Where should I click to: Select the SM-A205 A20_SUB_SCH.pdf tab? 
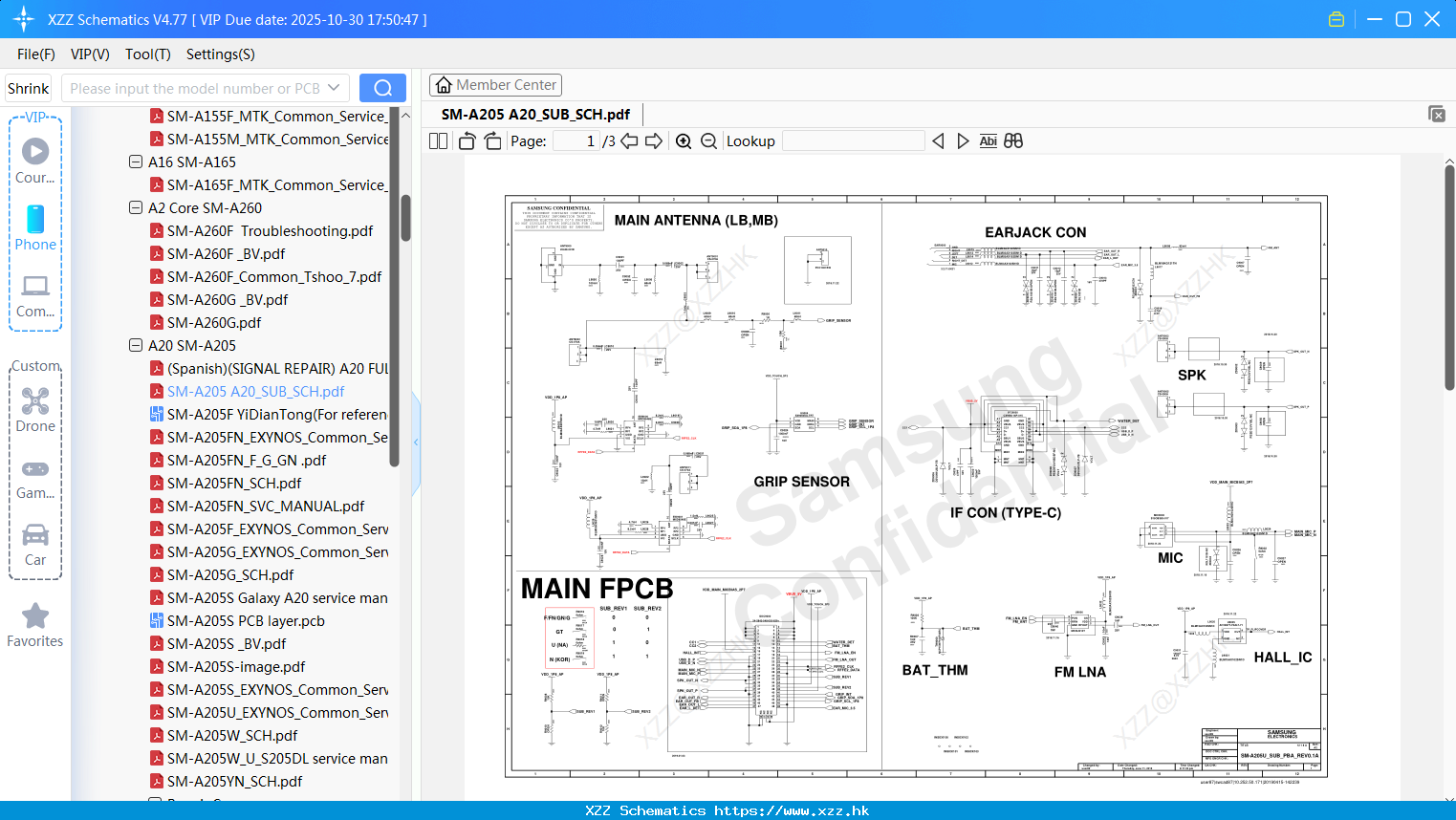[x=535, y=114]
